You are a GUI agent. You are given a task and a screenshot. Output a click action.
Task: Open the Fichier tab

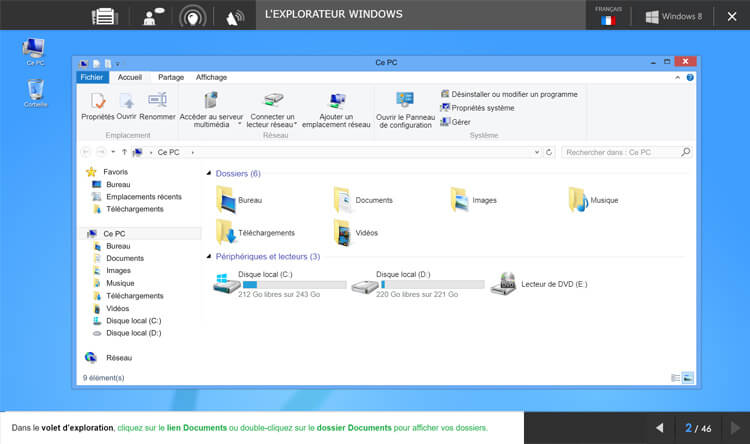click(x=92, y=78)
